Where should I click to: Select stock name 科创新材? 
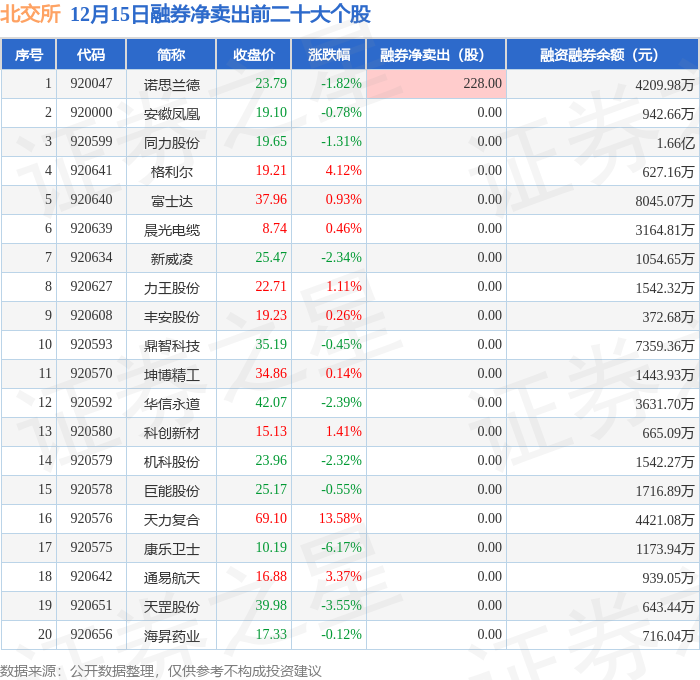coord(171,433)
